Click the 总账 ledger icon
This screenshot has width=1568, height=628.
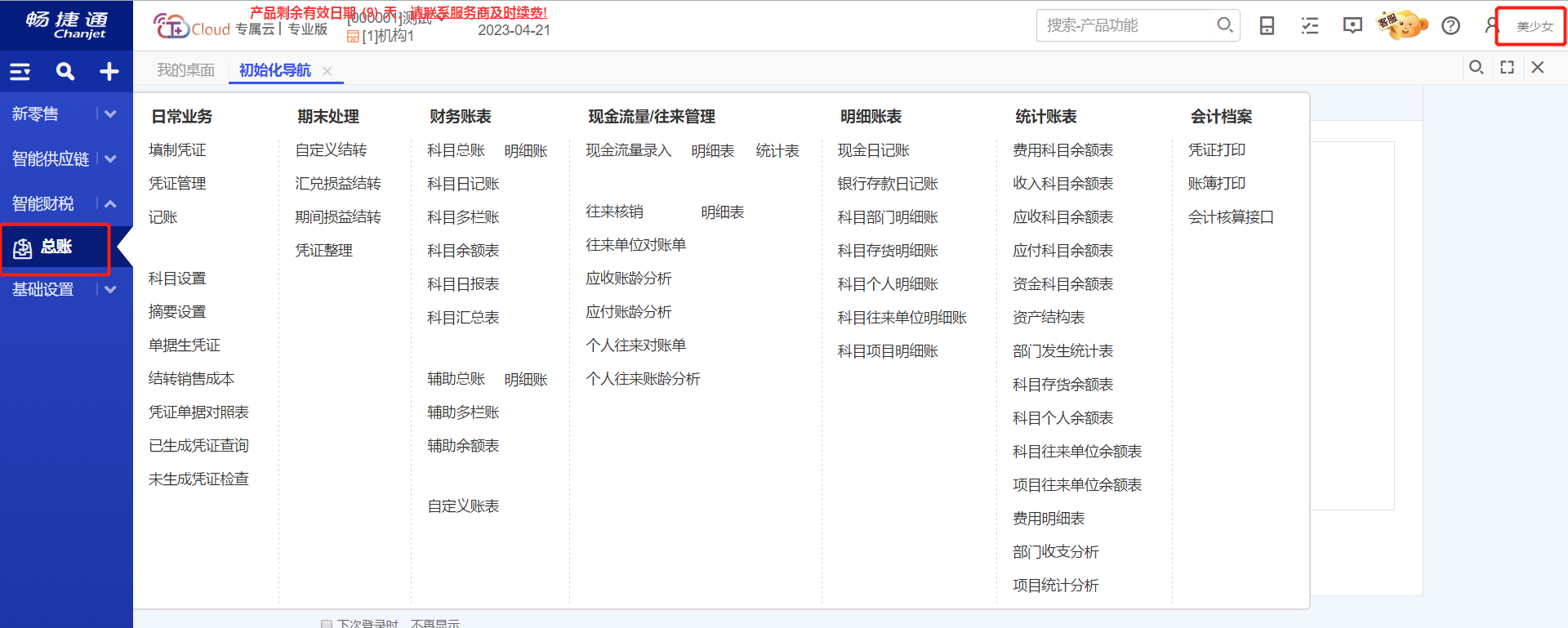[23, 248]
